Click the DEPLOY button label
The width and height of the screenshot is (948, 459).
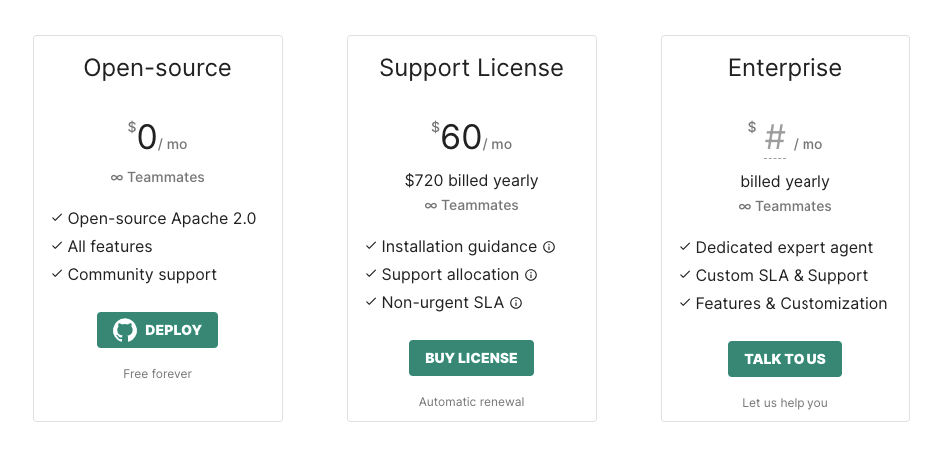174,330
